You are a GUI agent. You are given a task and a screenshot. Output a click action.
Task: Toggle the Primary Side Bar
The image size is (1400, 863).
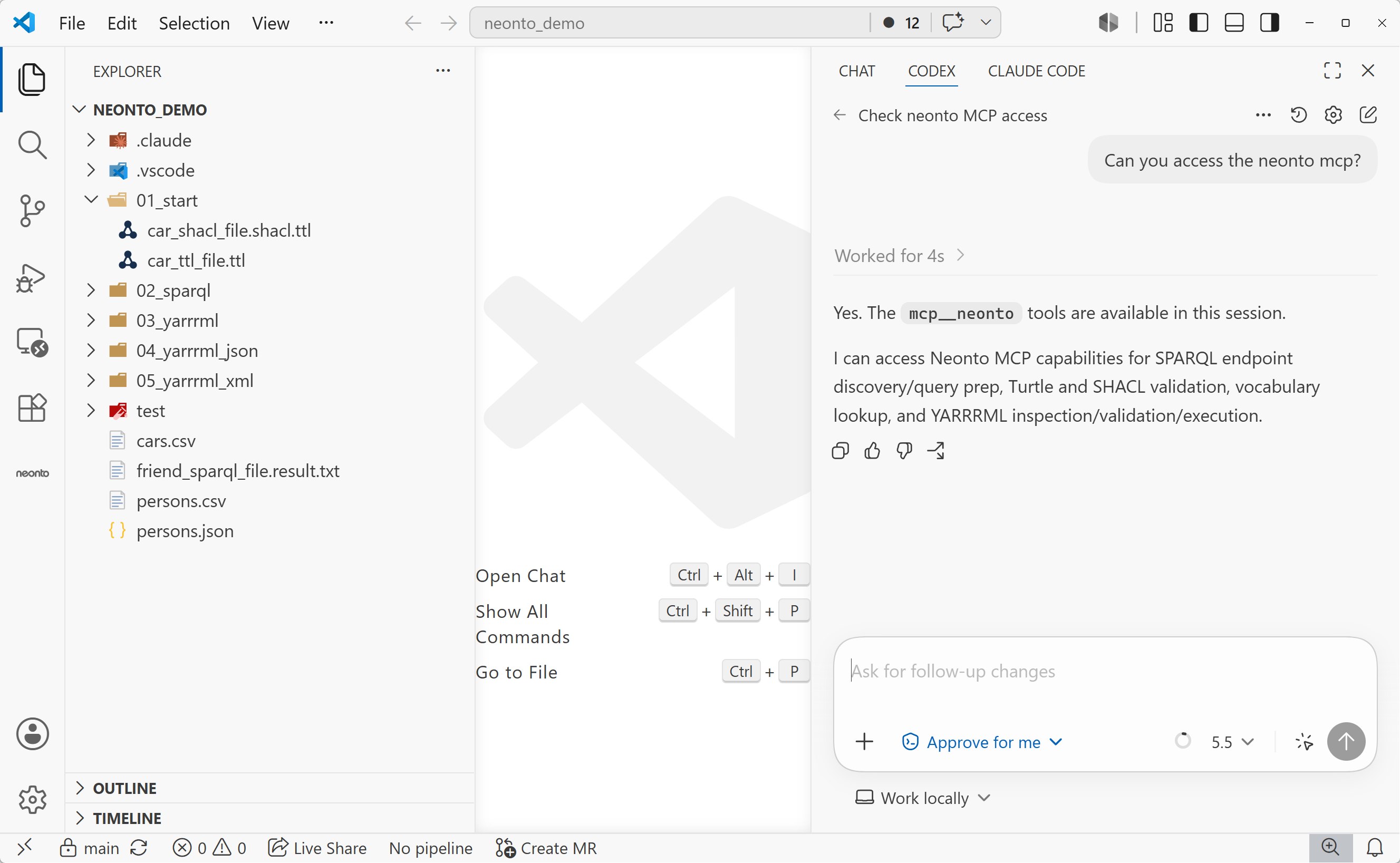click(1199, 23)
